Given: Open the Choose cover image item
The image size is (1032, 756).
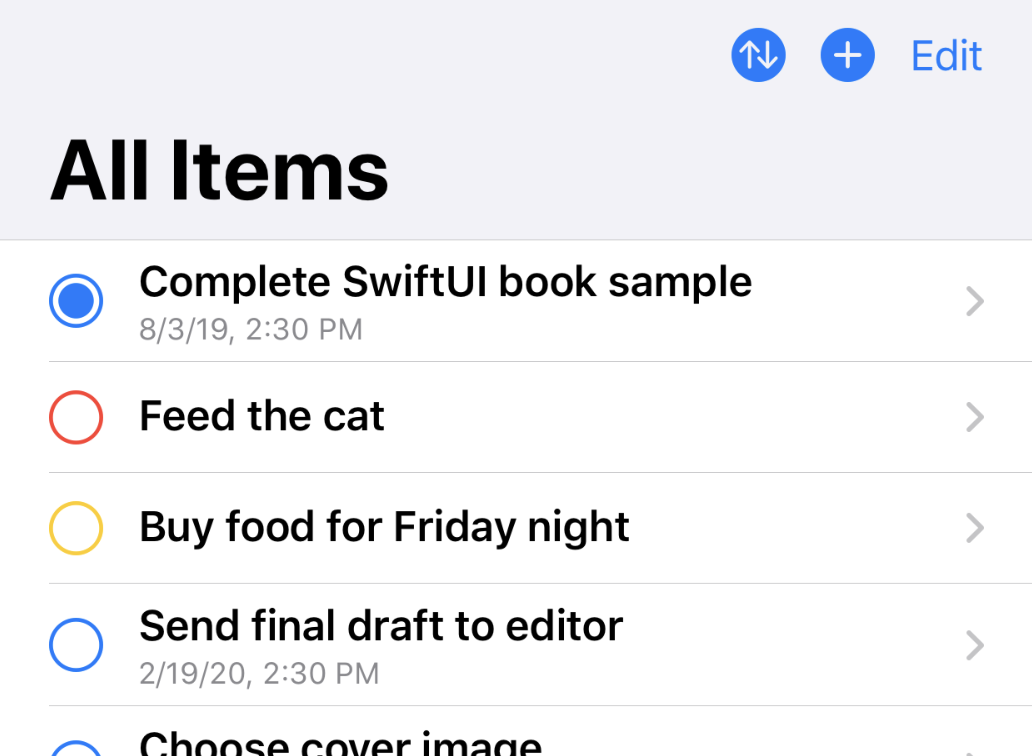Looking at the screenshot, I should 340,744.
